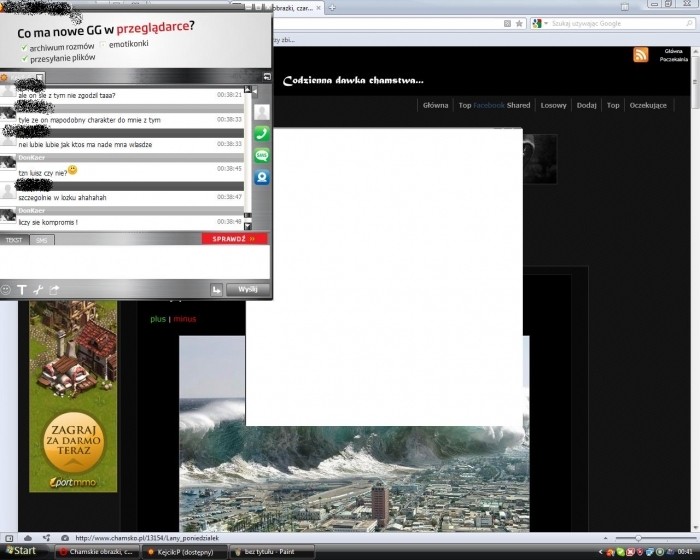
Task: Click the green SMS icon in chat sidebar
Action: point(262,155)
